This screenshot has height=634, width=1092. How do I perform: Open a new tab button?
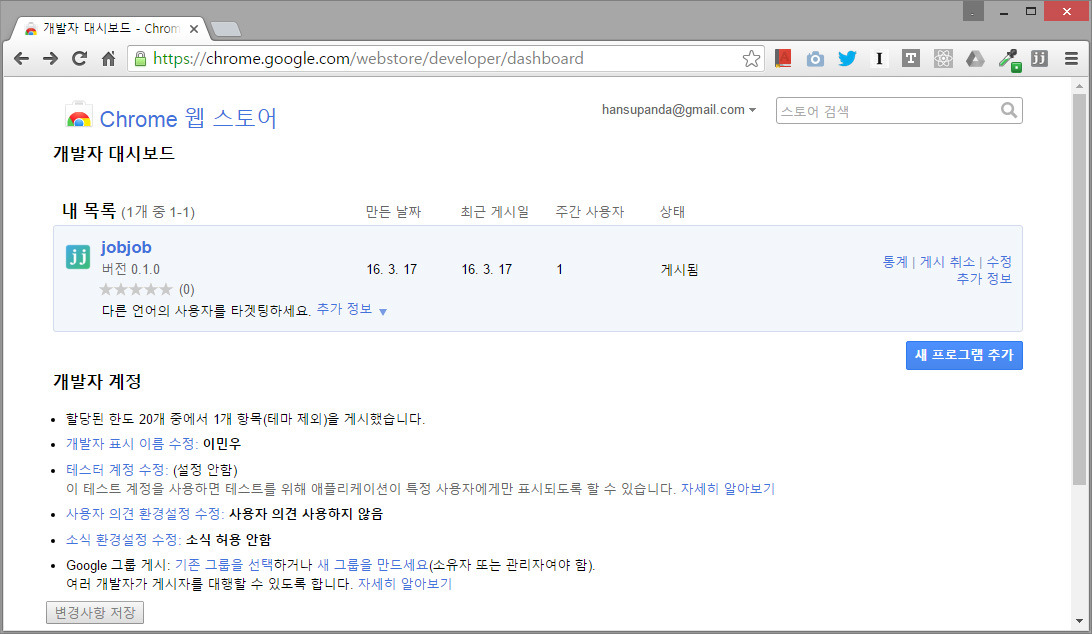click(x=226, y=29)
